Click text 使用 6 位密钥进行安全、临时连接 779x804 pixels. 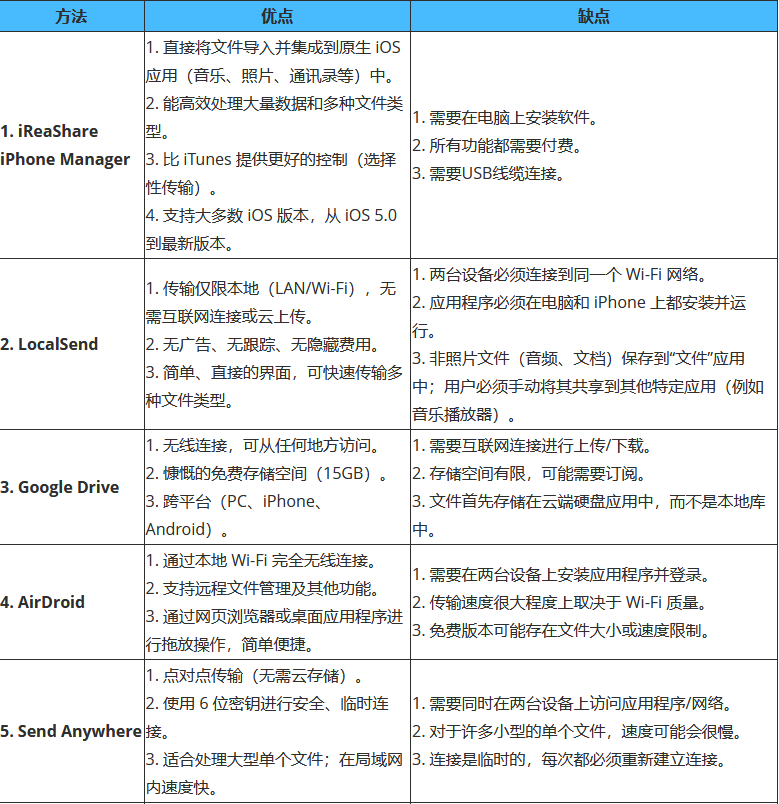267,717
